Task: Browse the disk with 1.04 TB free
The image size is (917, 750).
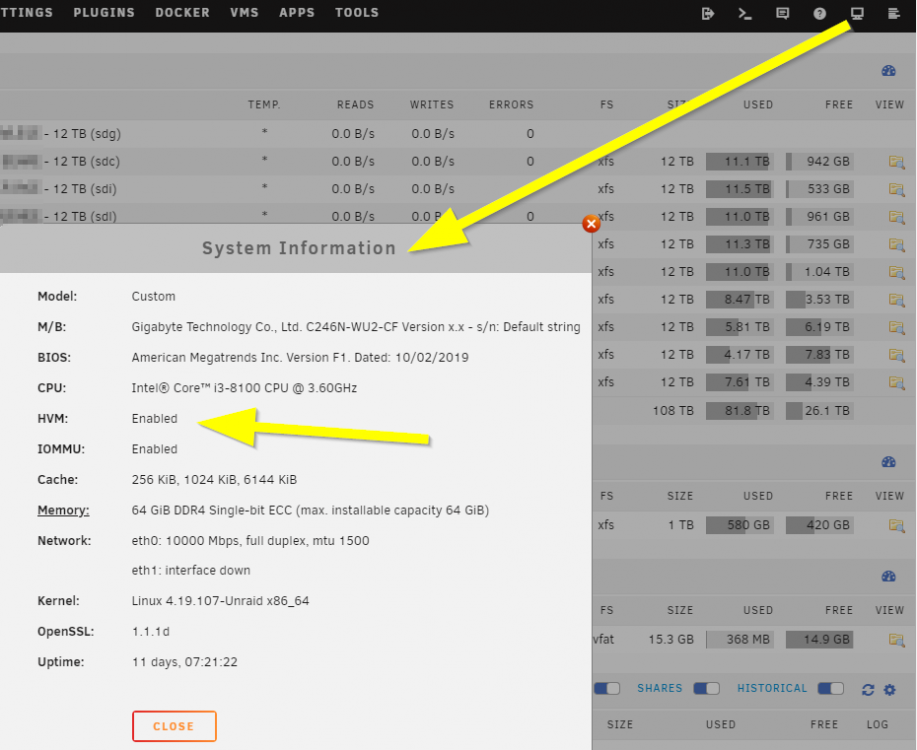Action: click(x=897, y=272)
